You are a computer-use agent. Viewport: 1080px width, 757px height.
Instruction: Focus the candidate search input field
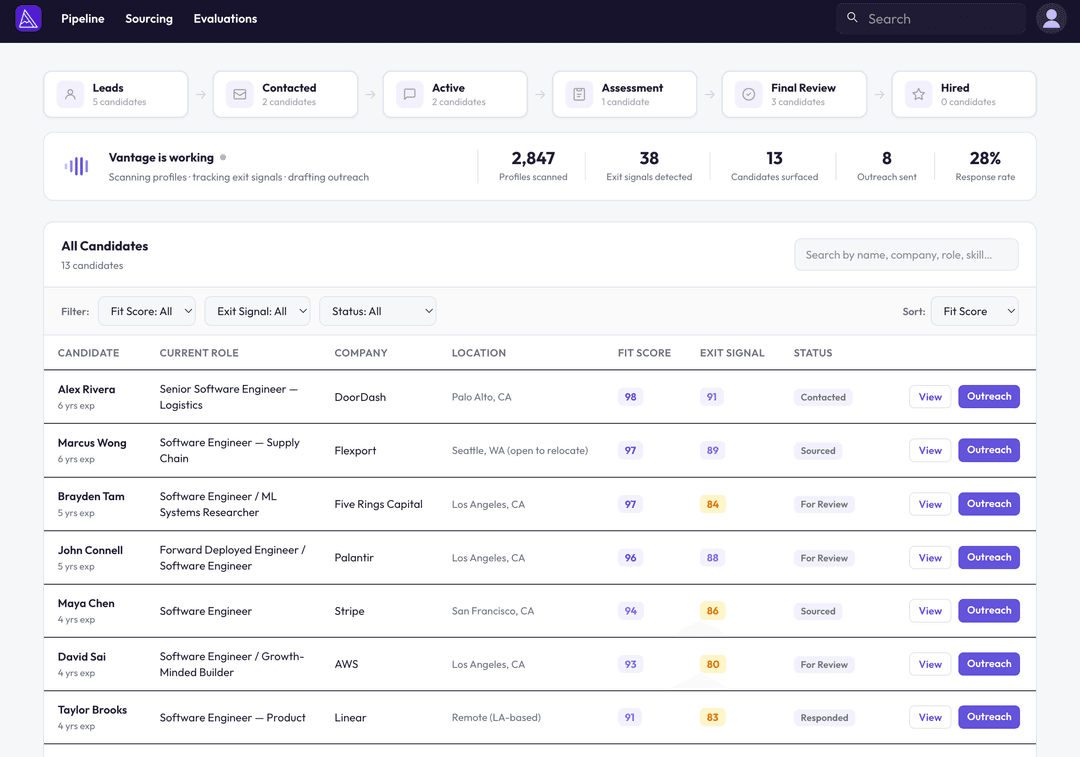906,255
